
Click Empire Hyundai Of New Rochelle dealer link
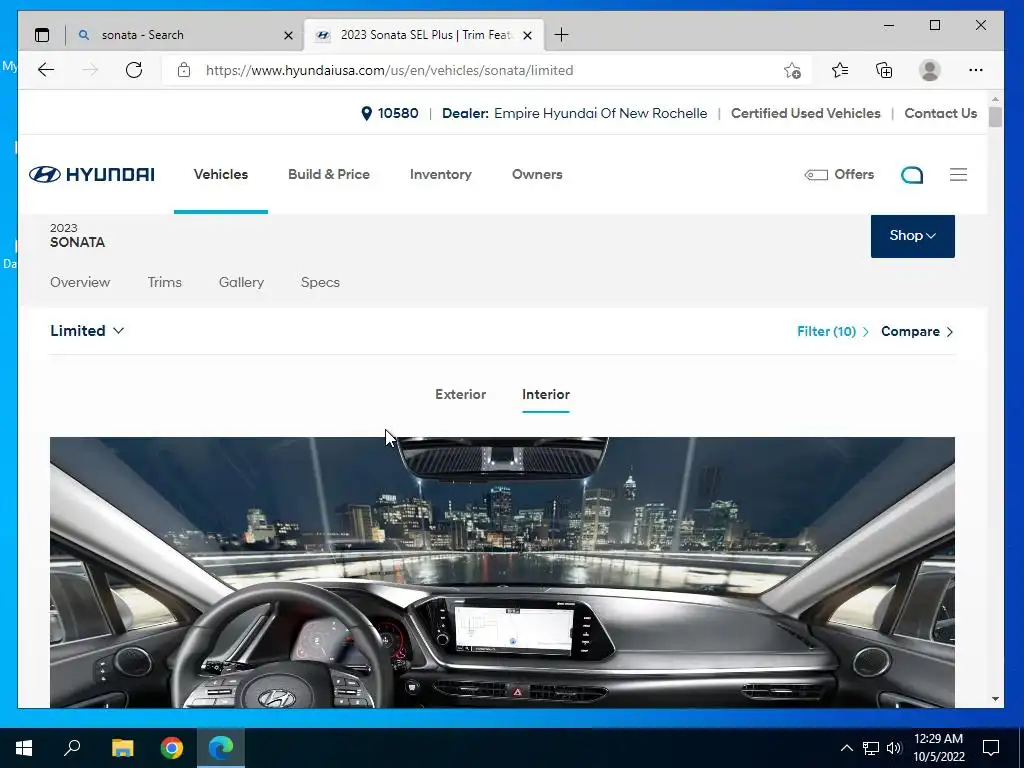tap(600, 113)
